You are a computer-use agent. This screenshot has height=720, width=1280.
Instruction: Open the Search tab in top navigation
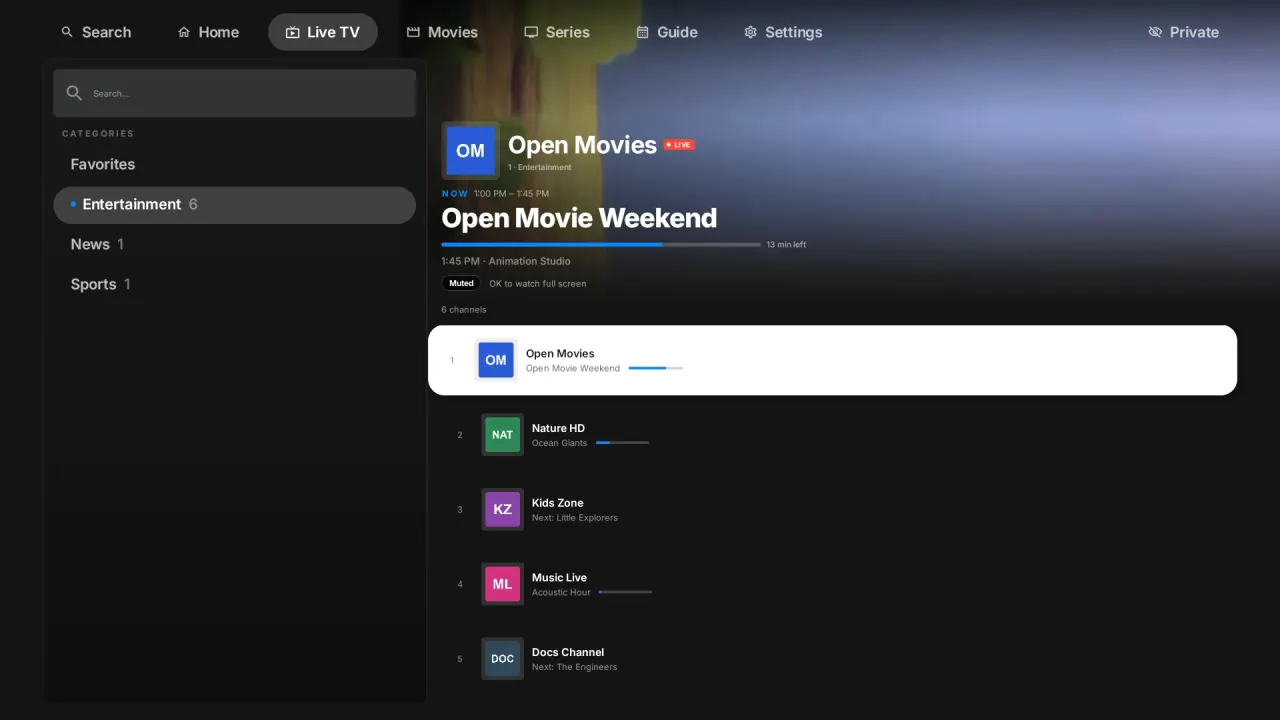(x=96, y=32)
